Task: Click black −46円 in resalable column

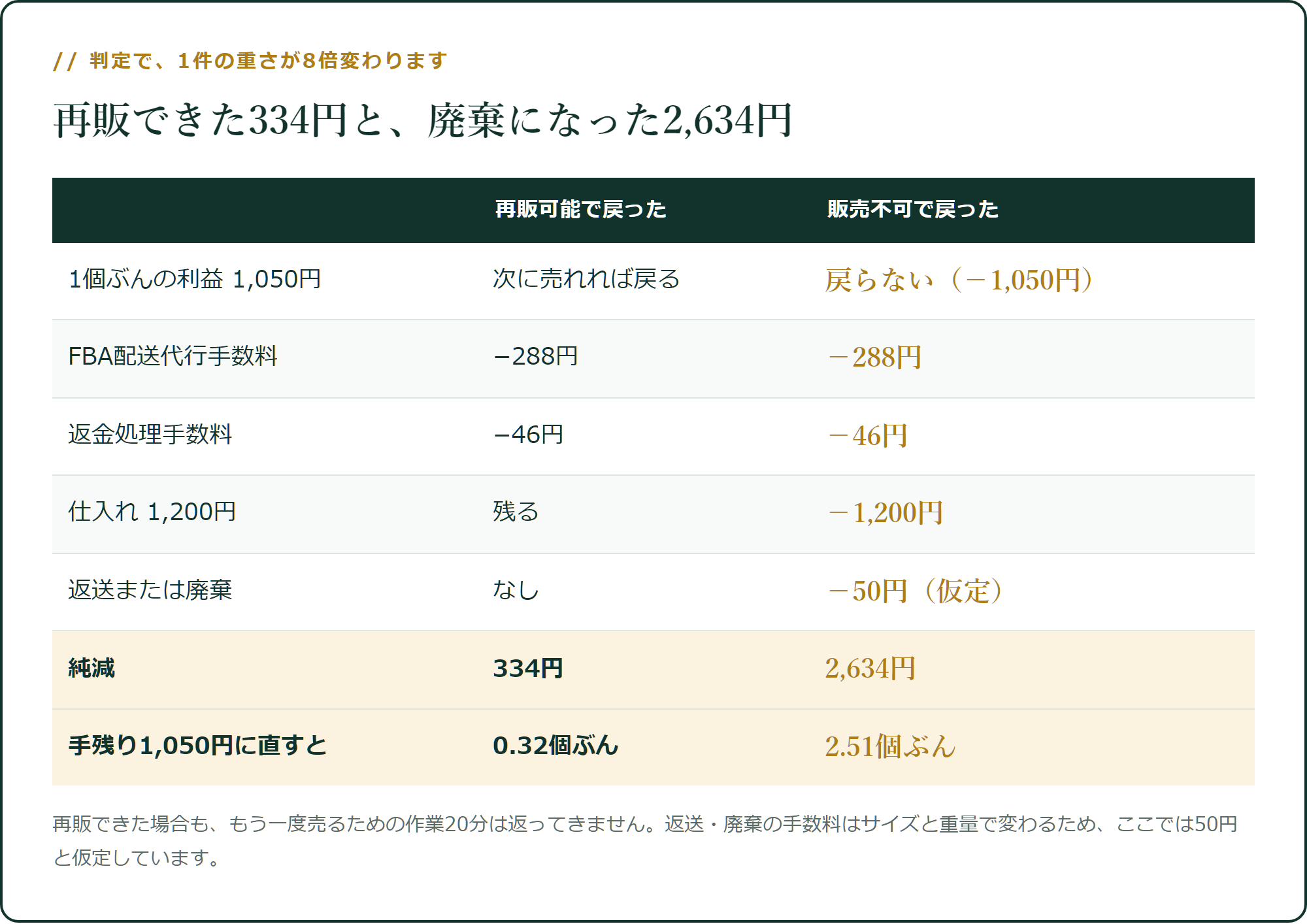Action: pos(528,435)
